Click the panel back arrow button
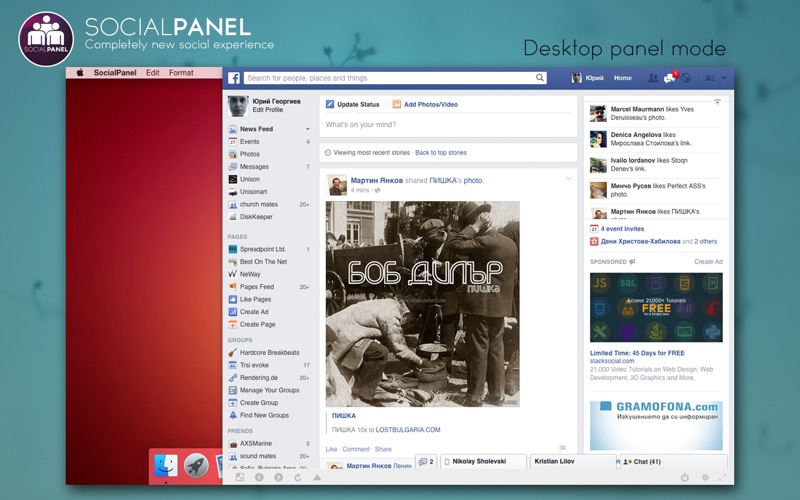This screenshot has width=800, height=500. [x=259, y=477]
